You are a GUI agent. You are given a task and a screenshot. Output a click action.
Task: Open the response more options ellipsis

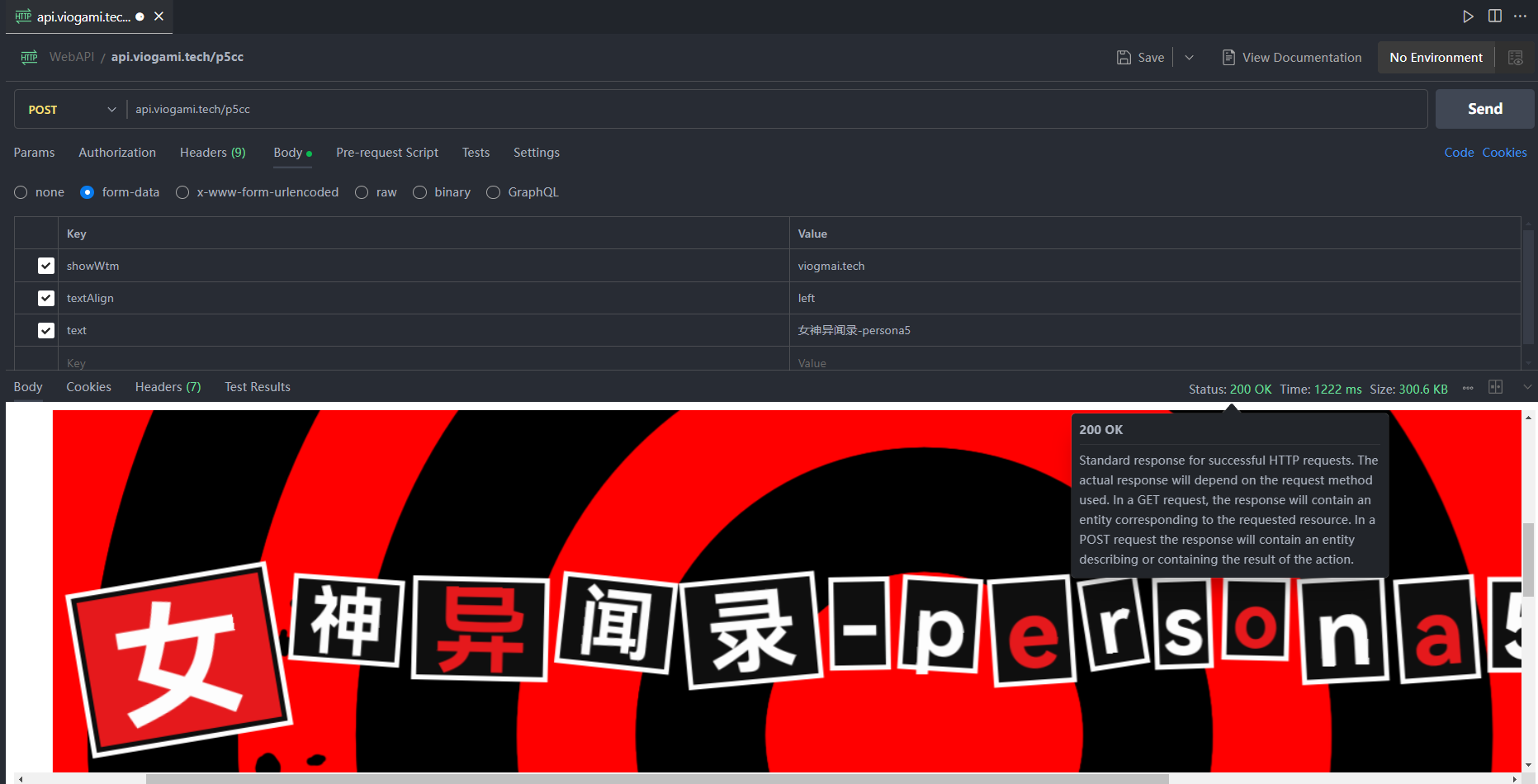tap(1468, 388)
